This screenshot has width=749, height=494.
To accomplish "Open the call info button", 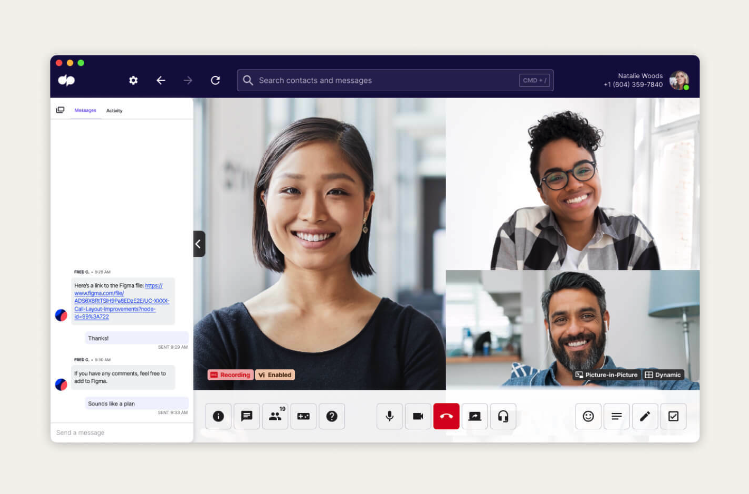I will [218, 416].
